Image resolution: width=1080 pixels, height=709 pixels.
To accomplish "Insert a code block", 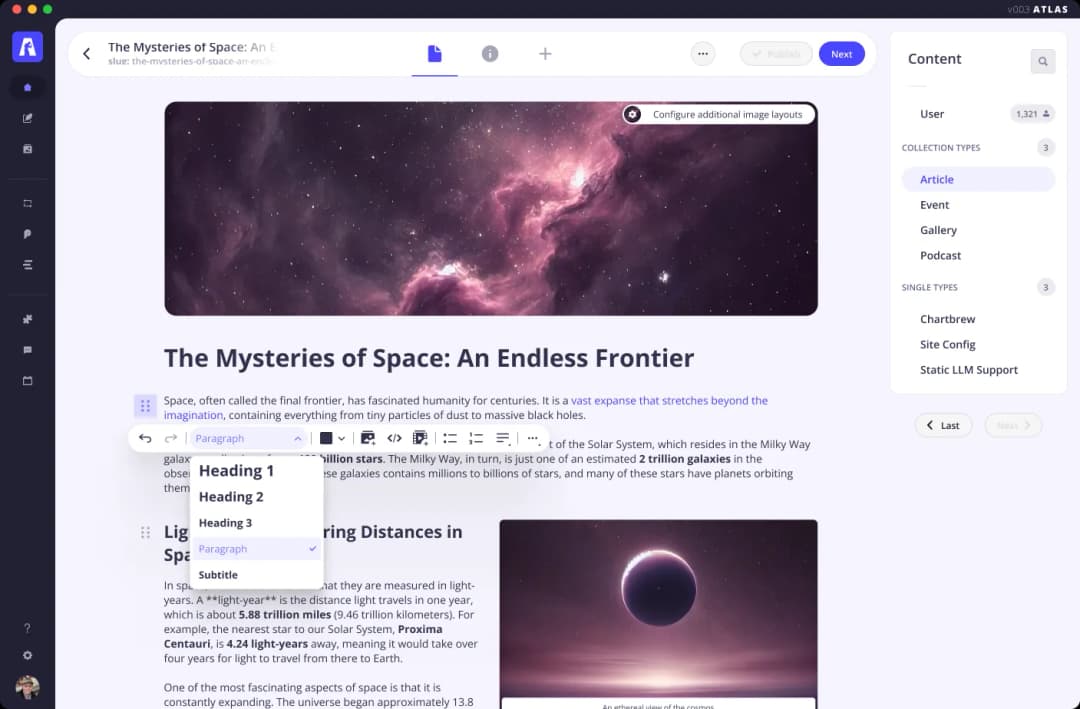I will click(x=394, y=438).
